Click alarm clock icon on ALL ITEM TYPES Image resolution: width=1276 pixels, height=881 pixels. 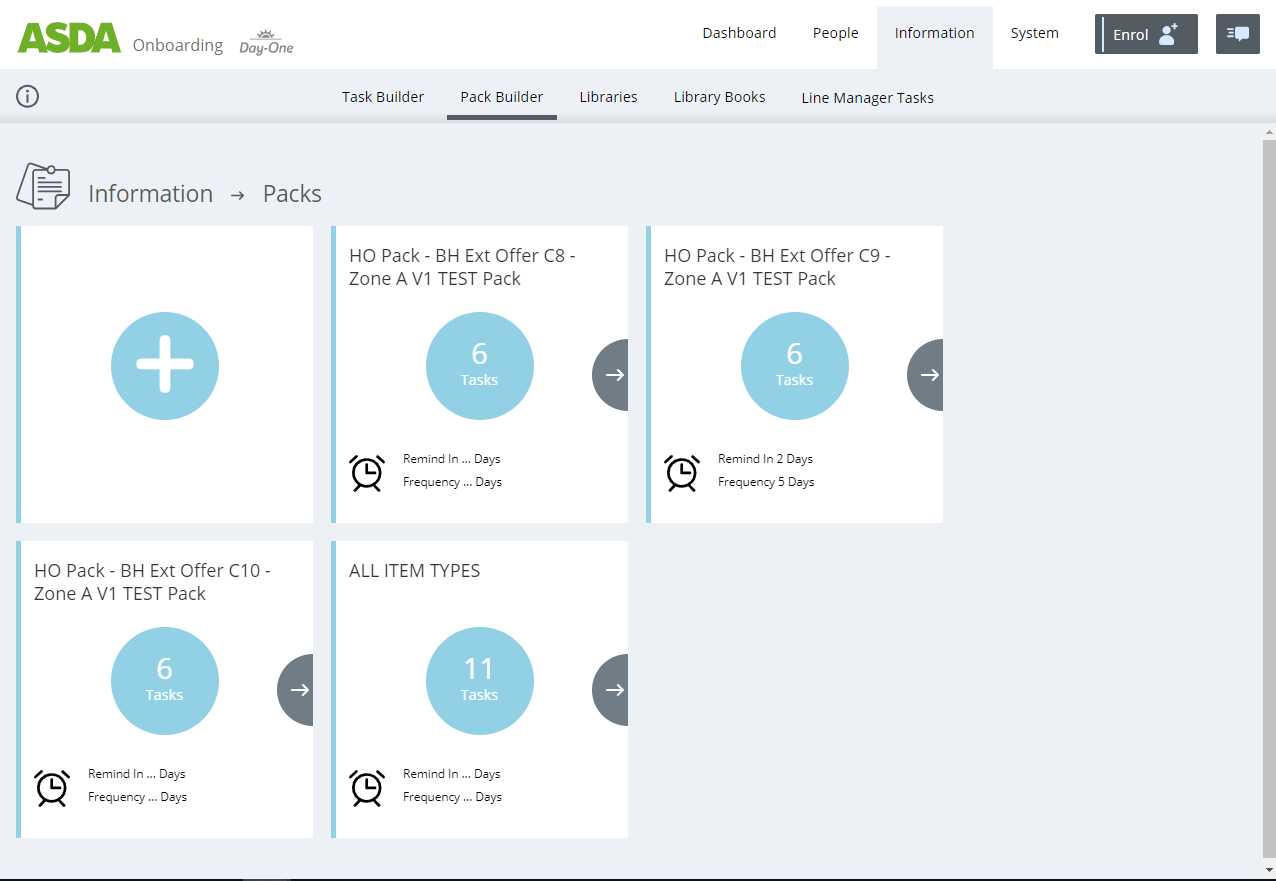367,787
